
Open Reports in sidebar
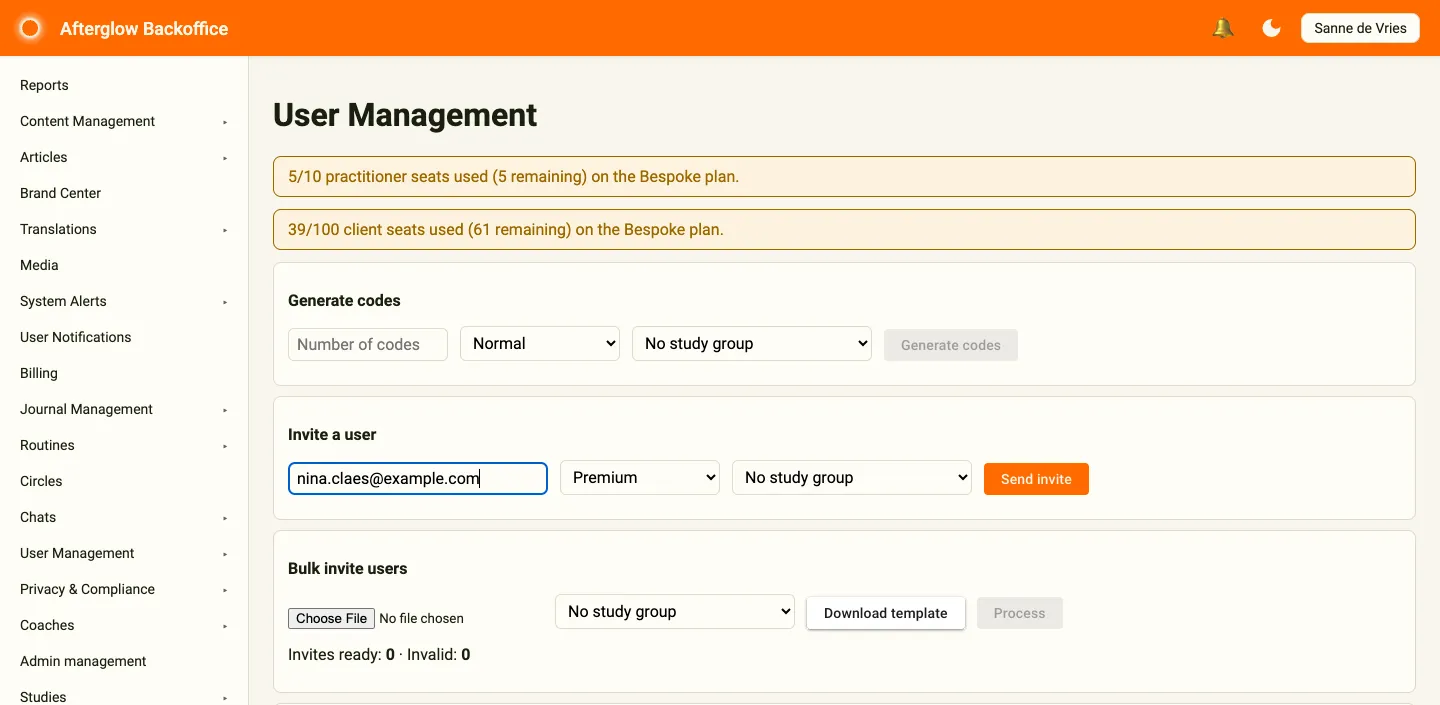[44, 85]
